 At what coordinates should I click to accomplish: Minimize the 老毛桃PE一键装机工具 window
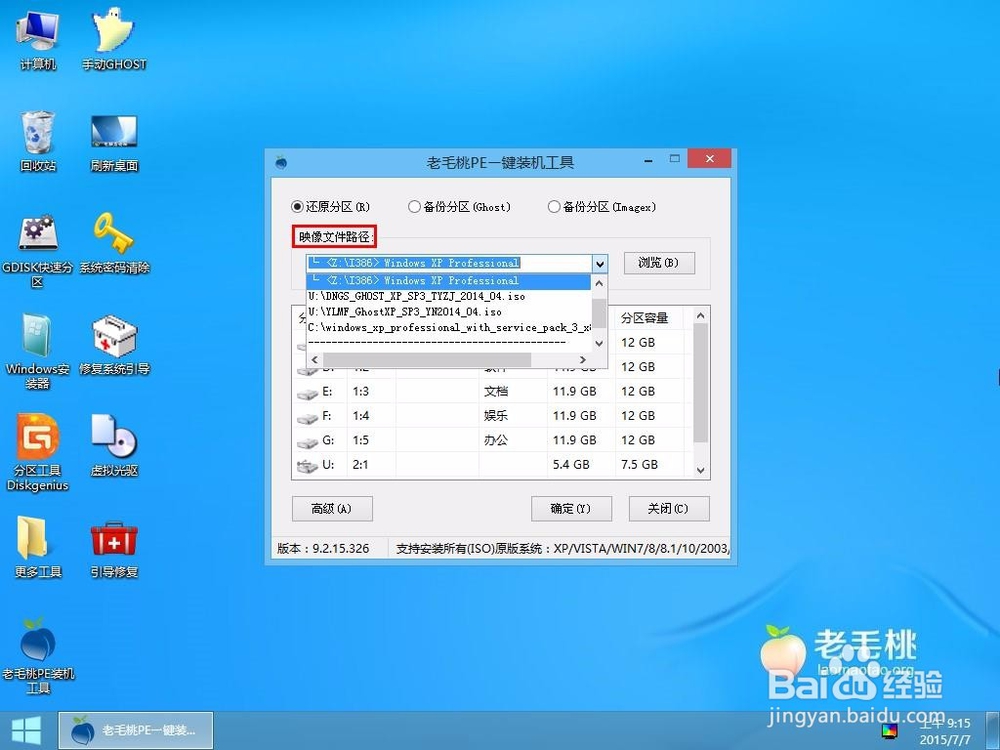click(648, 160)
